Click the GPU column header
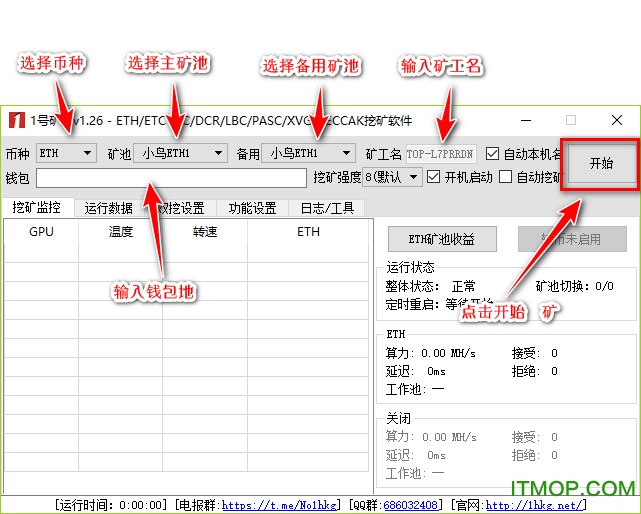The height and width of the screenshot is (514, 641). pos(41,232)
